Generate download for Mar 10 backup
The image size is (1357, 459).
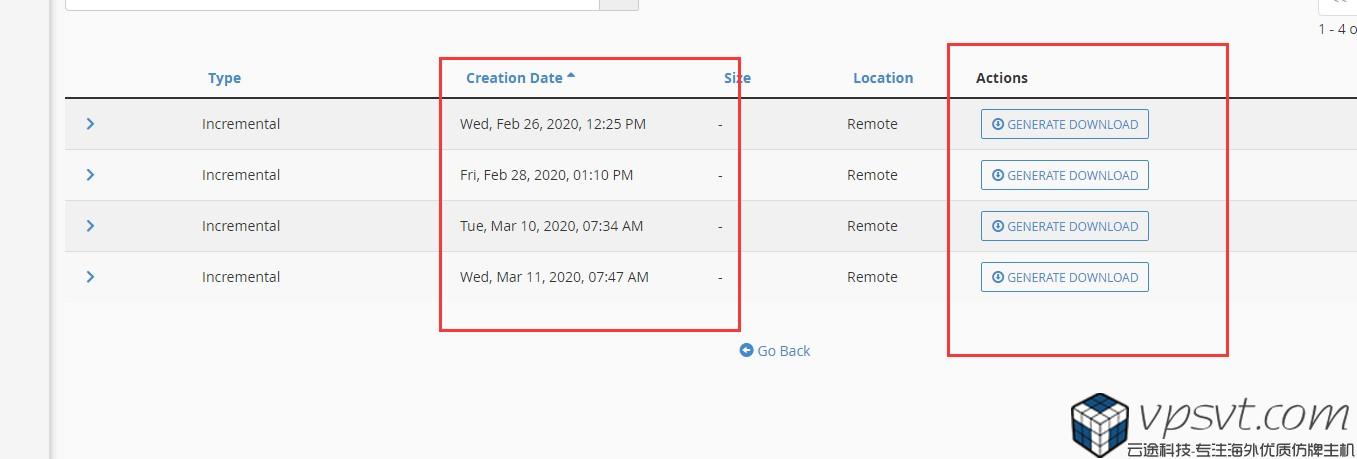pyautogui.click(x=1064, y=227)
